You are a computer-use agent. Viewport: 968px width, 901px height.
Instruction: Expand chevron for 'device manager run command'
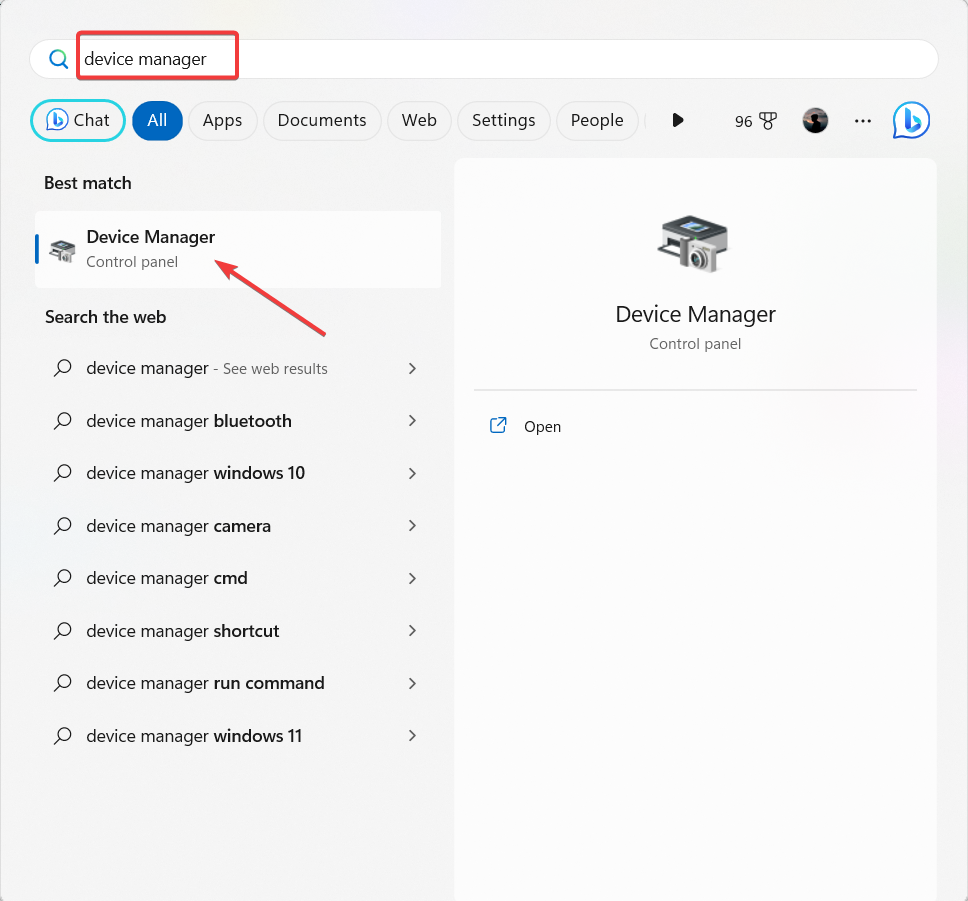tap(412, 684)
